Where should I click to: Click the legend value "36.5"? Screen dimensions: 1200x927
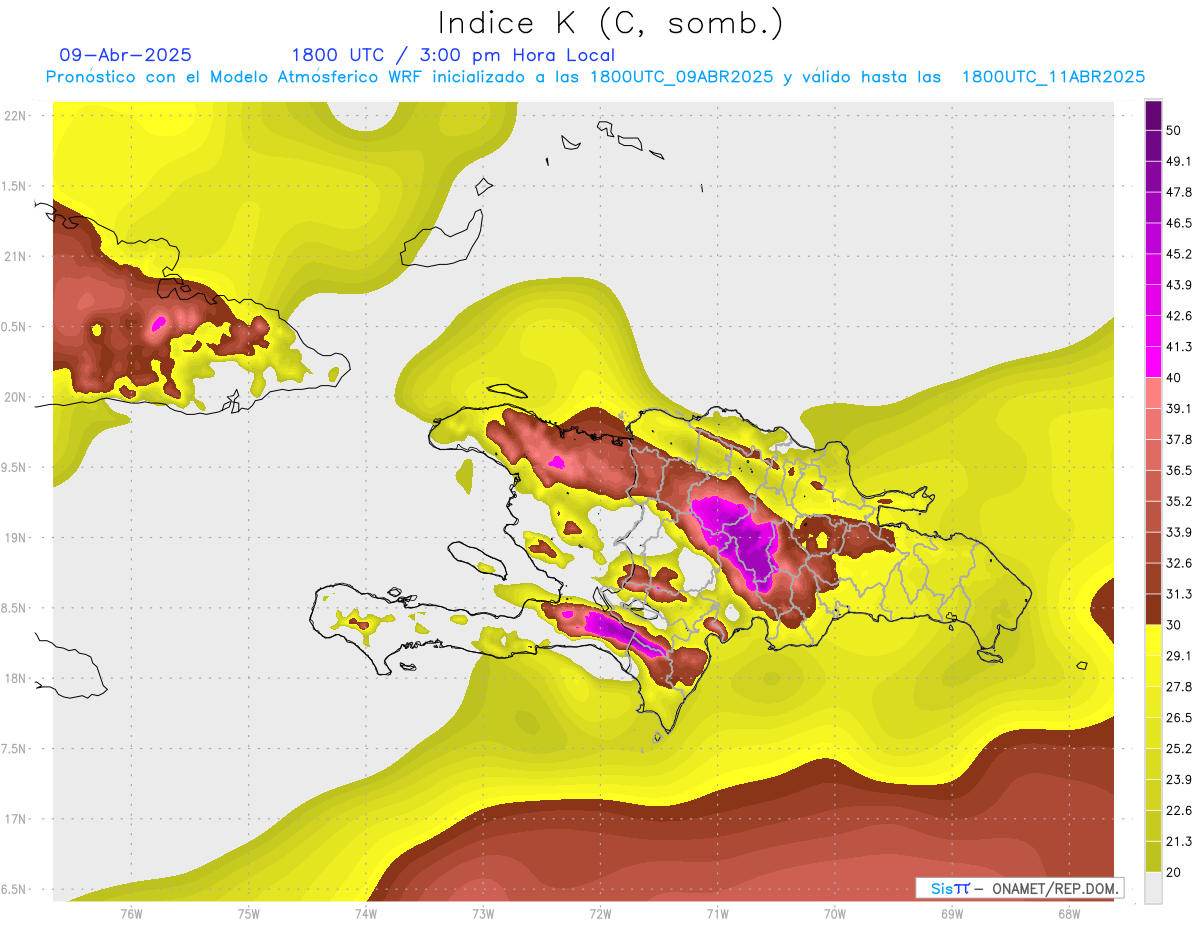tap(1179, 470)
